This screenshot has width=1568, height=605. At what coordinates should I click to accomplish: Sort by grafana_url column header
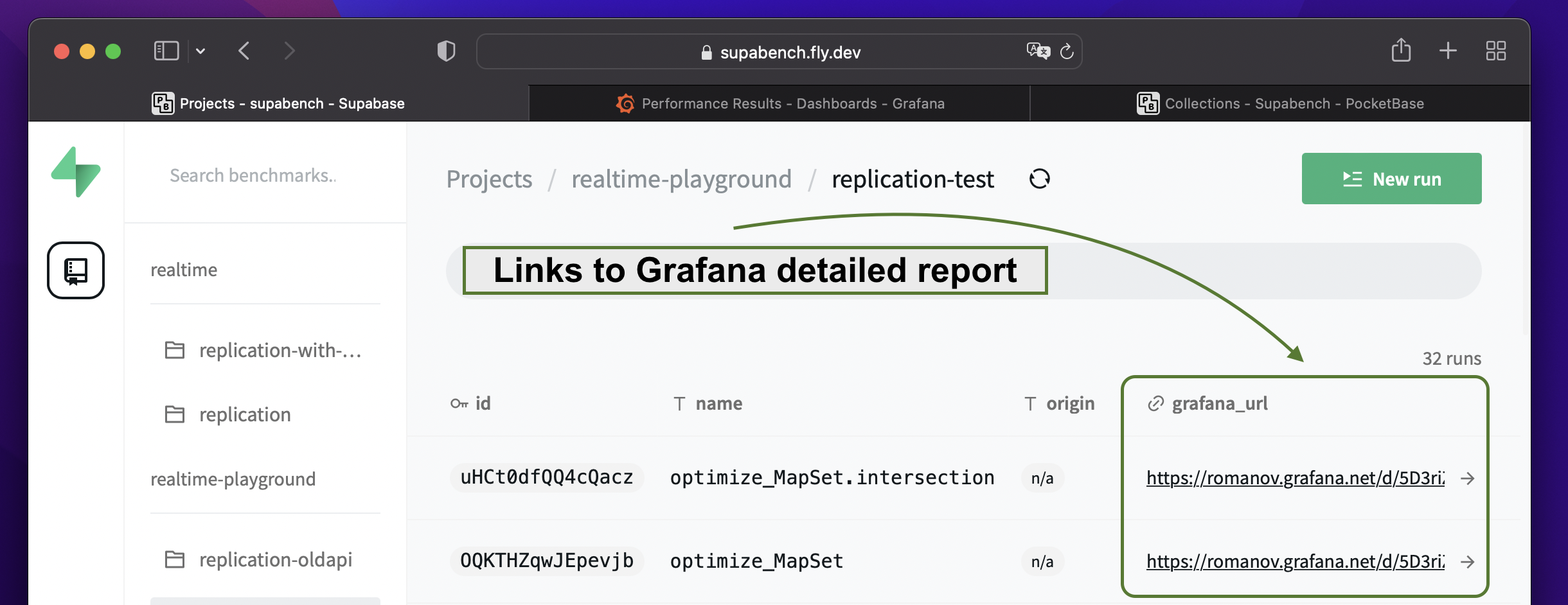pos(1207,403)
